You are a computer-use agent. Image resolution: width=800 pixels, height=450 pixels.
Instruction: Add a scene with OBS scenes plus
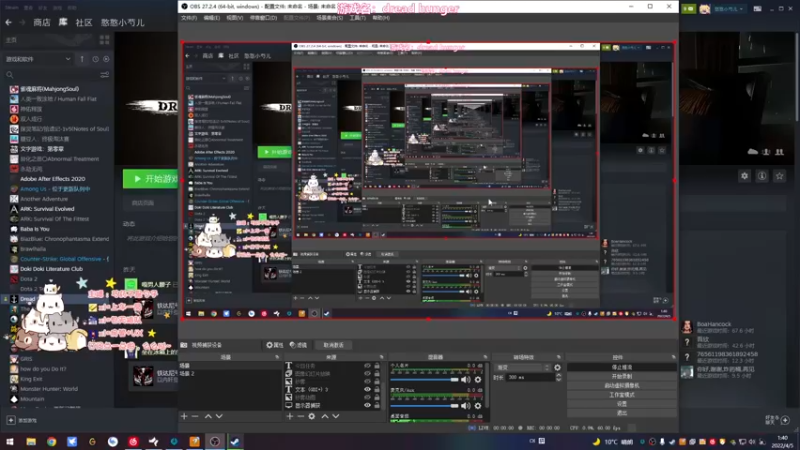[x=184, y=416]
